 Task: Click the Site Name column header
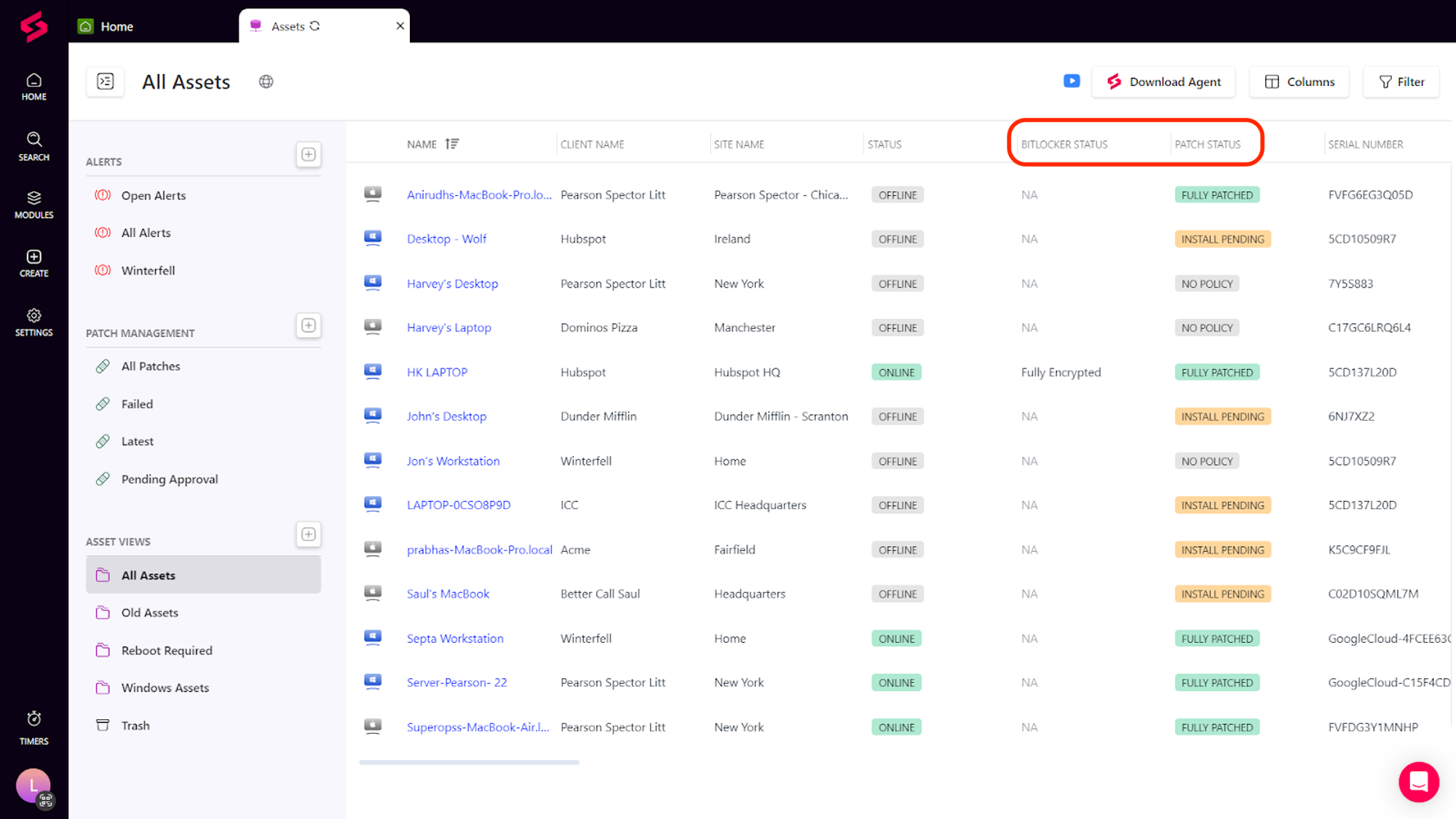point(739,144)
